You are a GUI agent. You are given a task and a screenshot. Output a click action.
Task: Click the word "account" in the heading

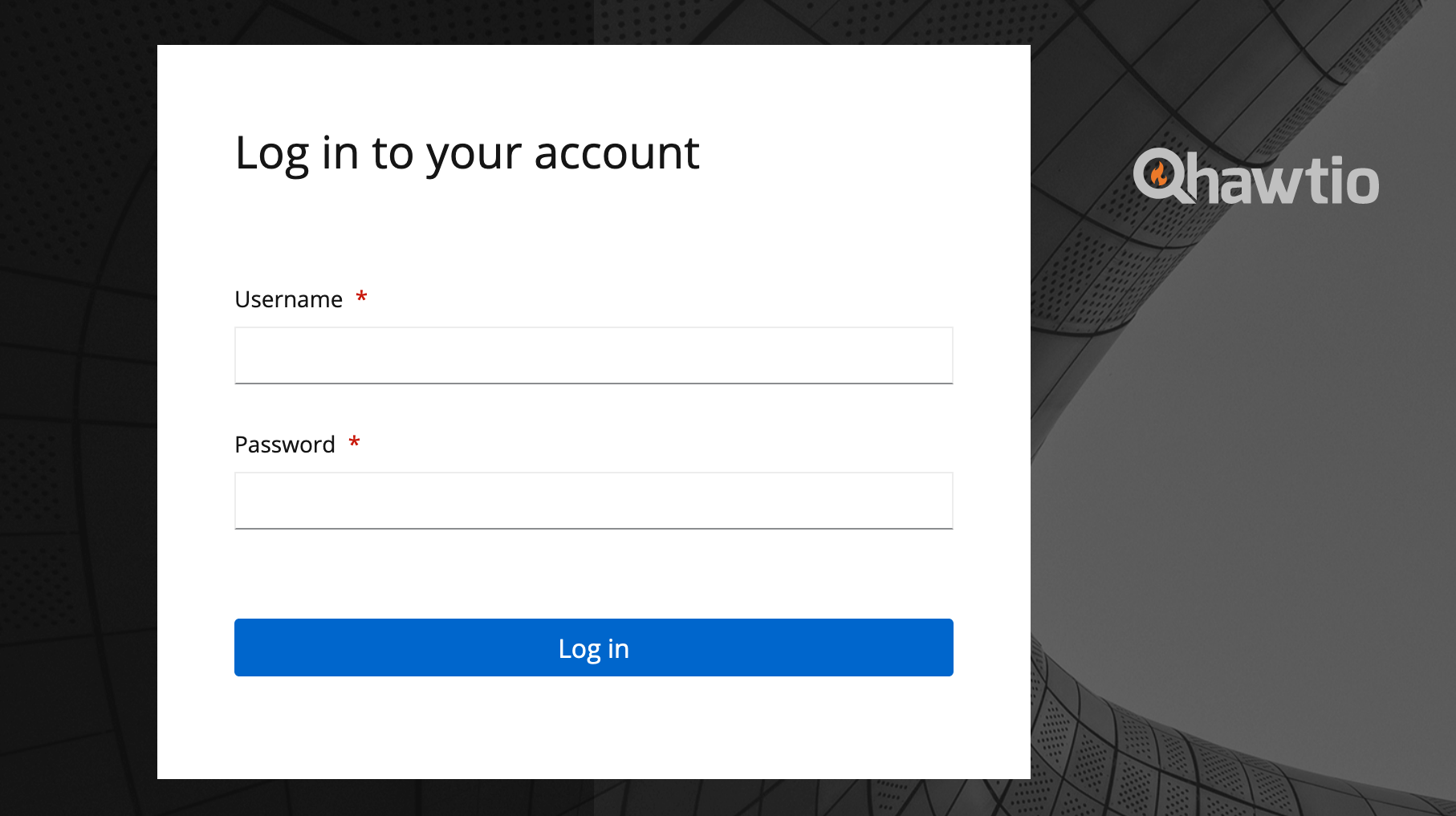tap(616, 152)
